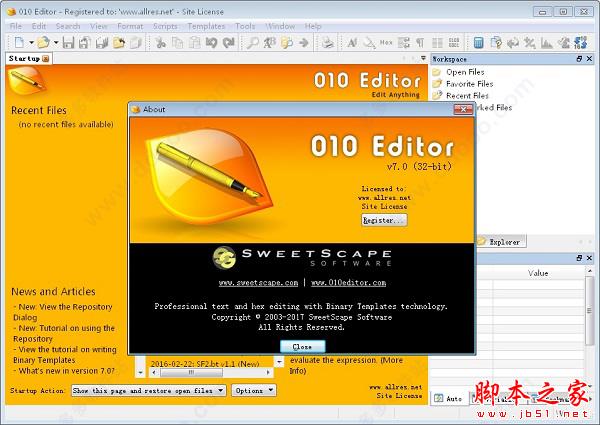The width and height of the screenshot is (600, 425).
Task: Expand the Open file dropdown arrow
Action: point(55,42)
